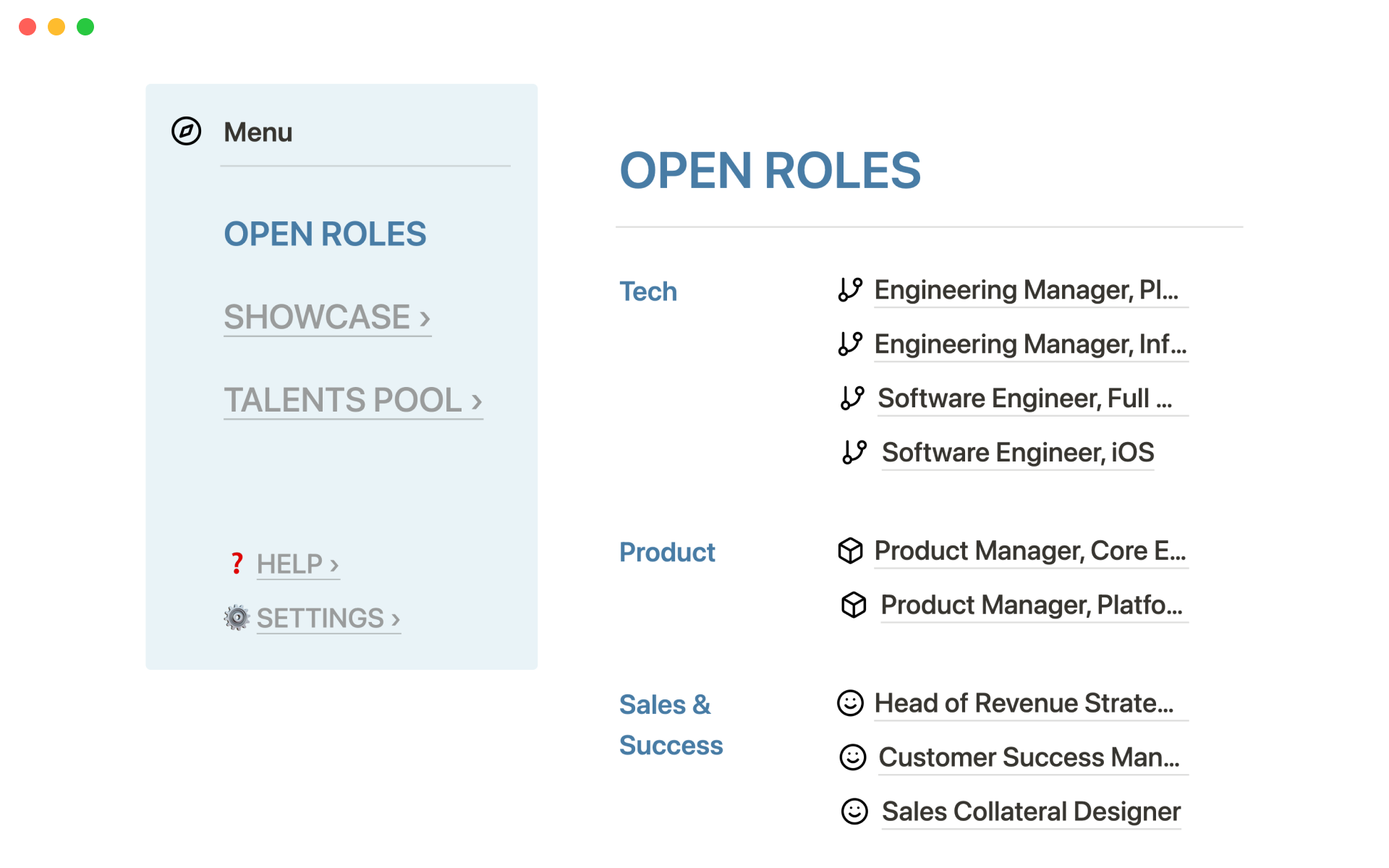Click branch icon beside Software Engineer, Full...

tap(852, 398)
